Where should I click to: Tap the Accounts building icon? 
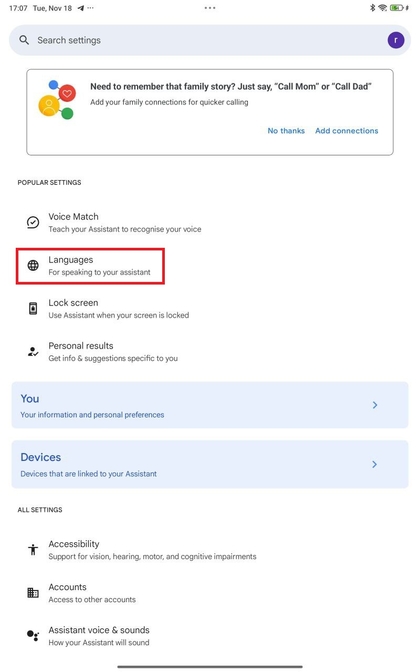[x=33, y=593]
